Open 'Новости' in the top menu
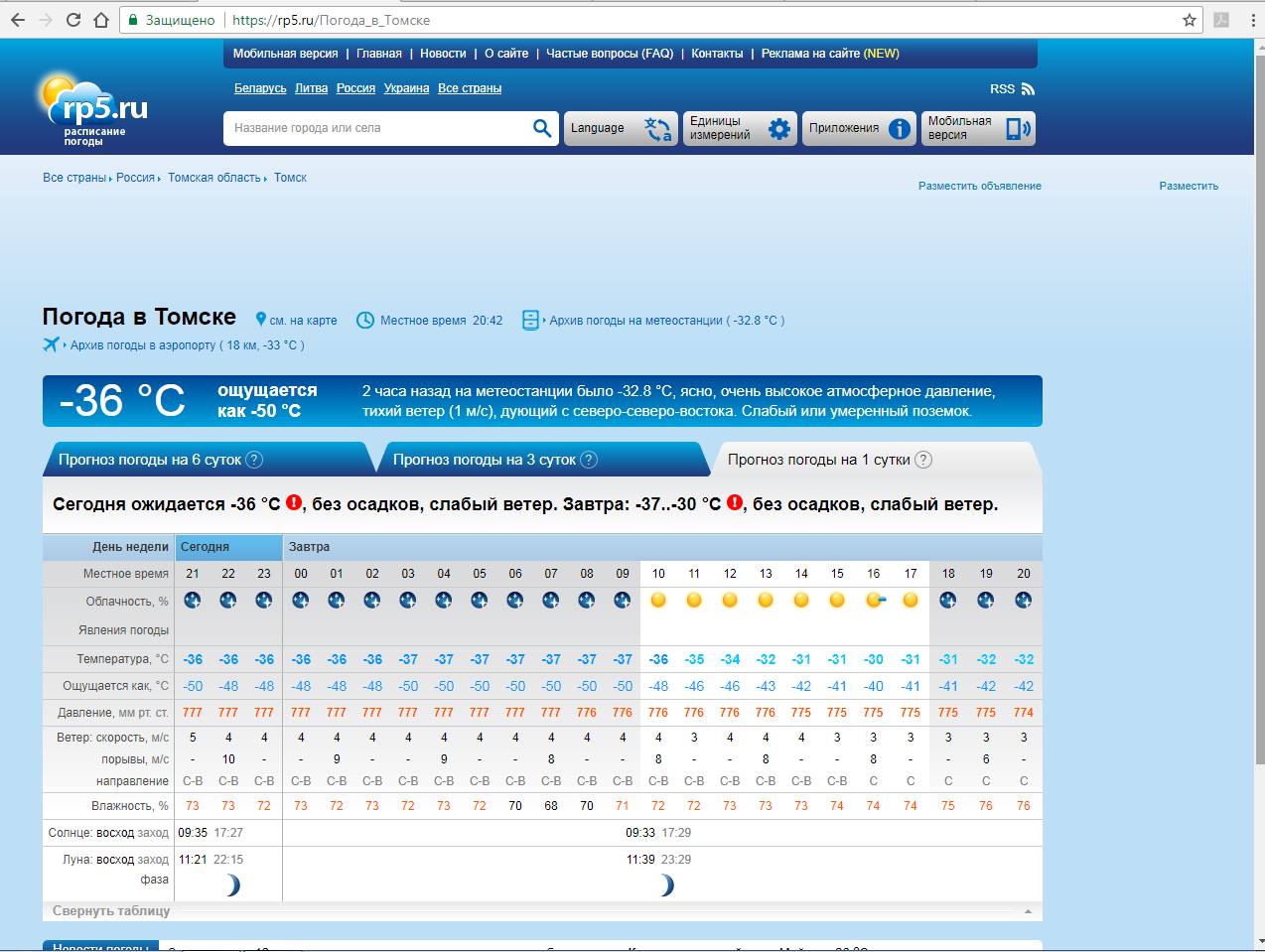This screenshot has width=1265, height=952. [443, 54]
